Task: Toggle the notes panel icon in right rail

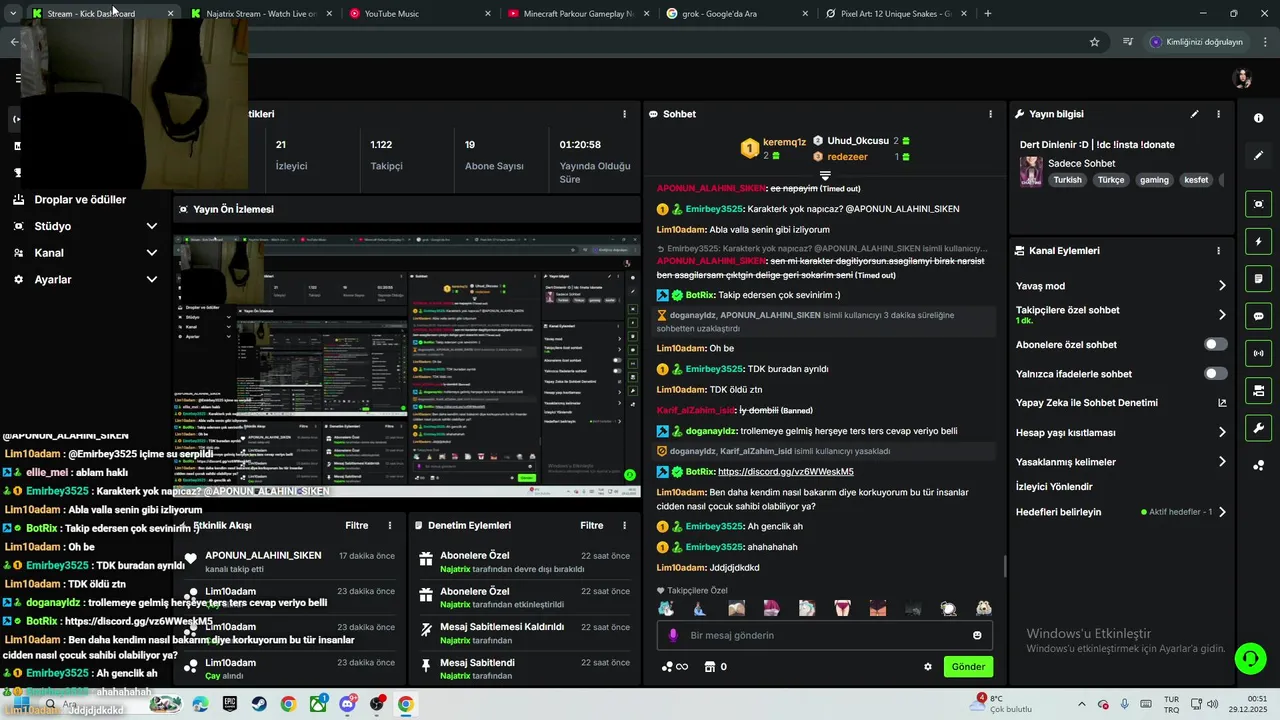Action: [x=1258, y=278]
